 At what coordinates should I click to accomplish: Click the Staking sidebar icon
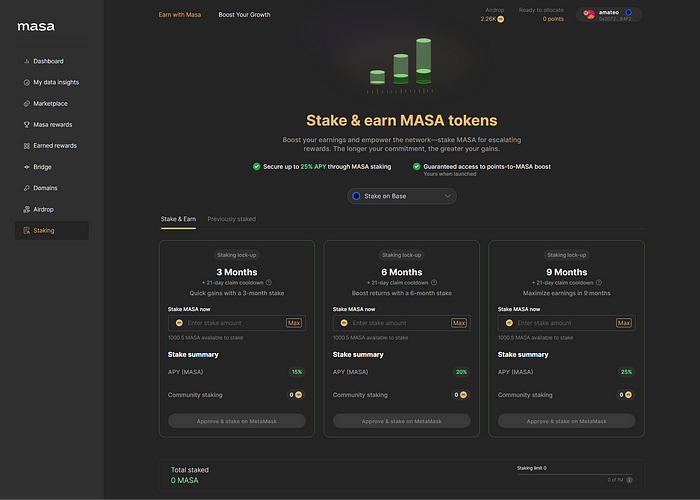(26, 230)
